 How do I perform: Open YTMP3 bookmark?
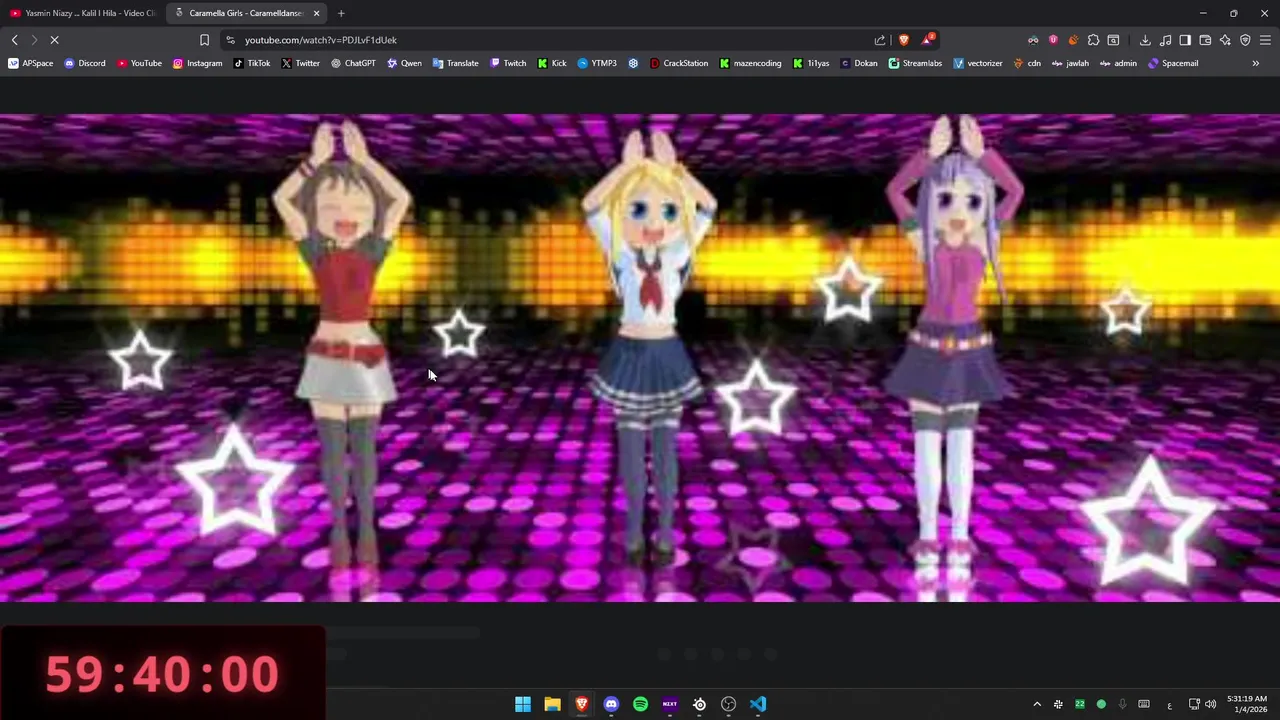(597, 63)
